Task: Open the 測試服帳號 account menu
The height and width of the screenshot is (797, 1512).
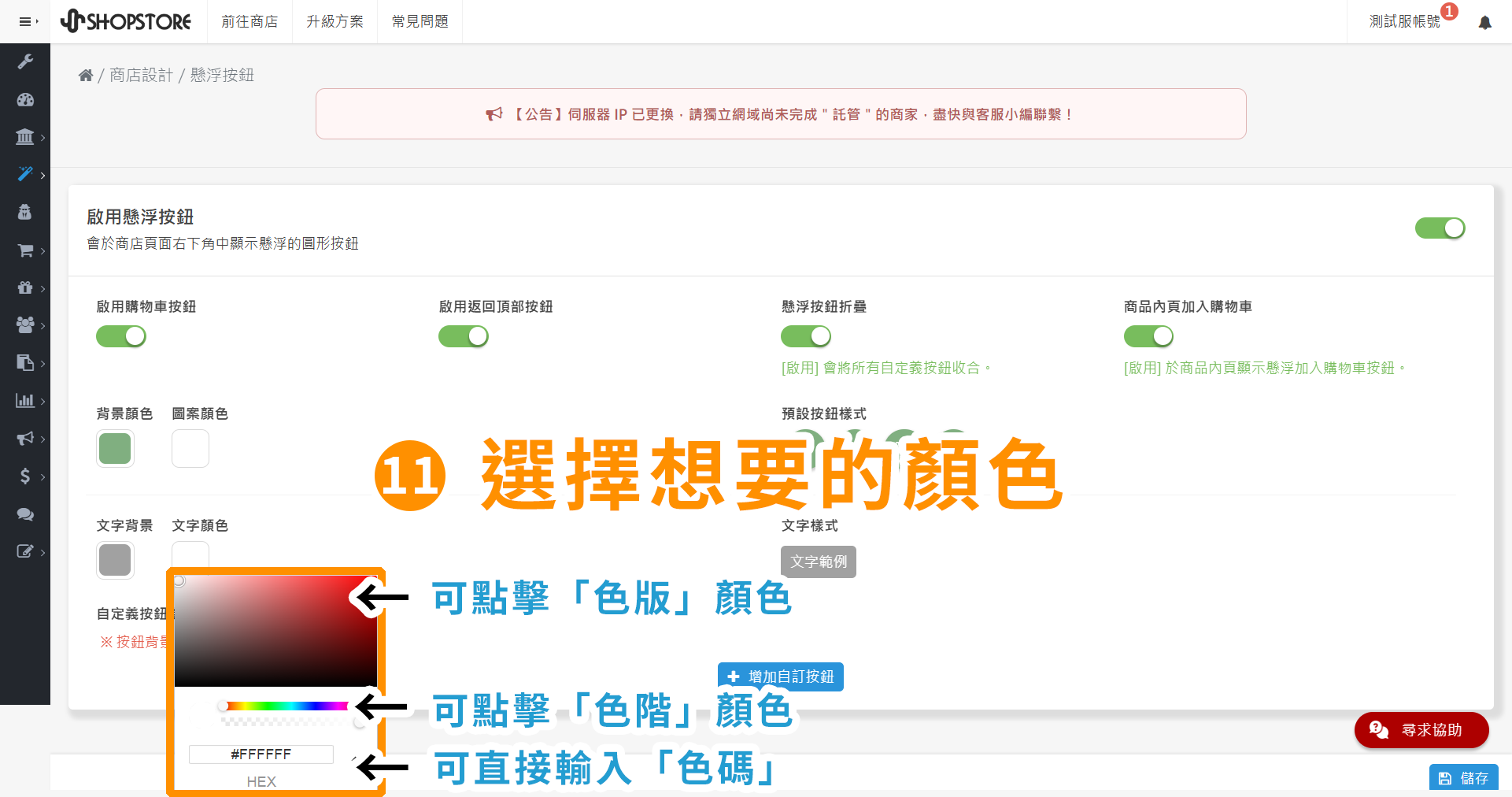Action: click(x=1405, y=22)
